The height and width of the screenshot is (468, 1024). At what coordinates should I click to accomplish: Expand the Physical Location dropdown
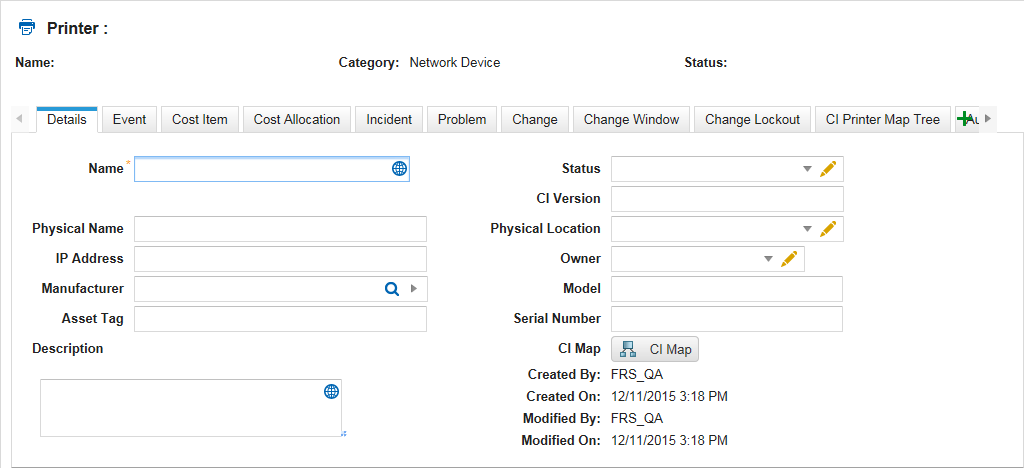(807, 229)
